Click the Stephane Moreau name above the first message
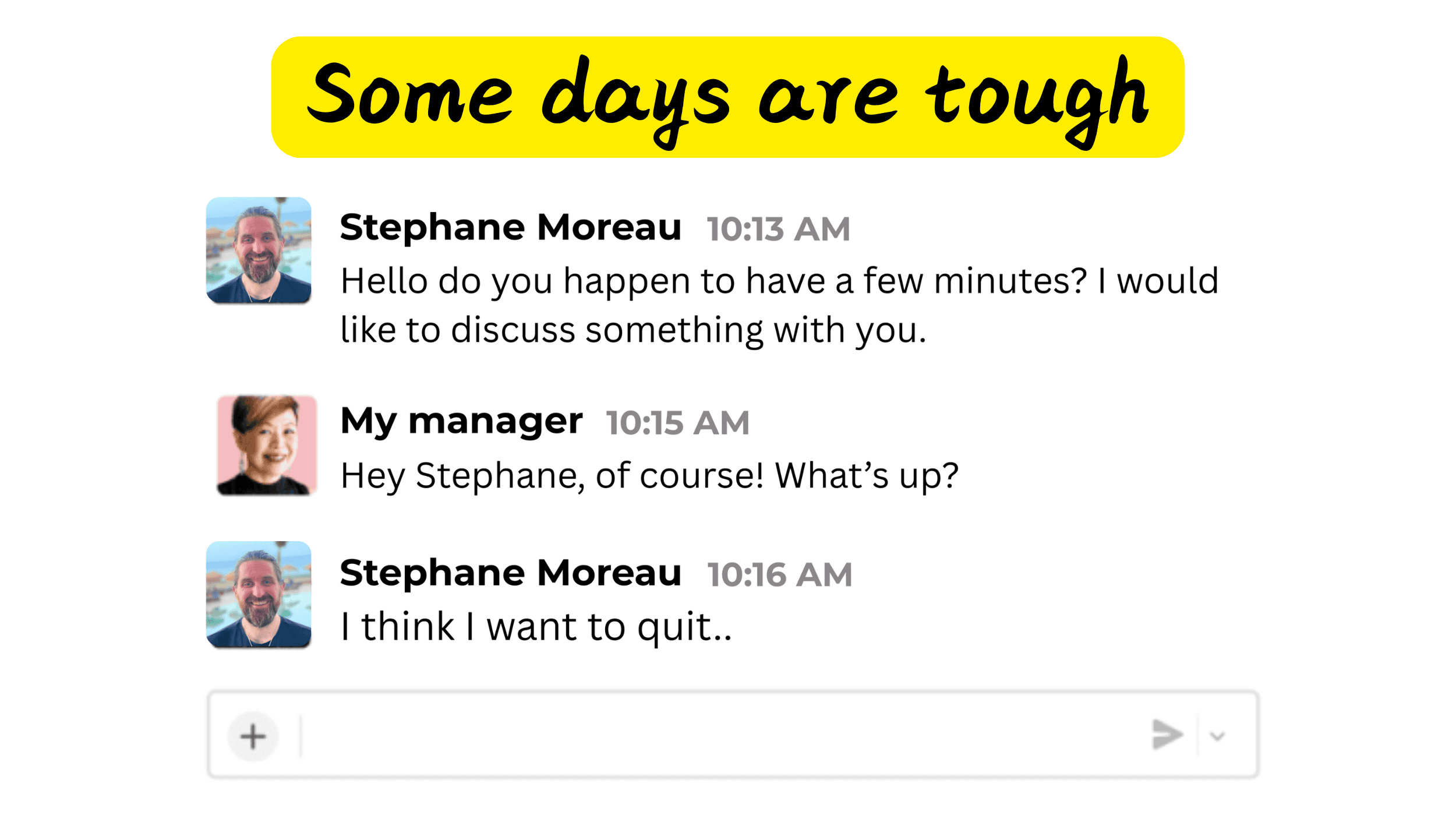 [x=510, y=227]
